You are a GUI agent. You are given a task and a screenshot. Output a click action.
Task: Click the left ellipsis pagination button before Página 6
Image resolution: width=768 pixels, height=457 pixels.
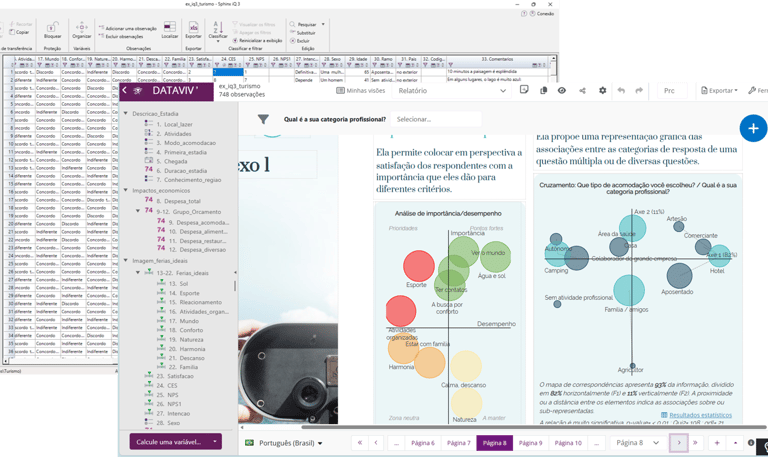[x=396, y=443]
